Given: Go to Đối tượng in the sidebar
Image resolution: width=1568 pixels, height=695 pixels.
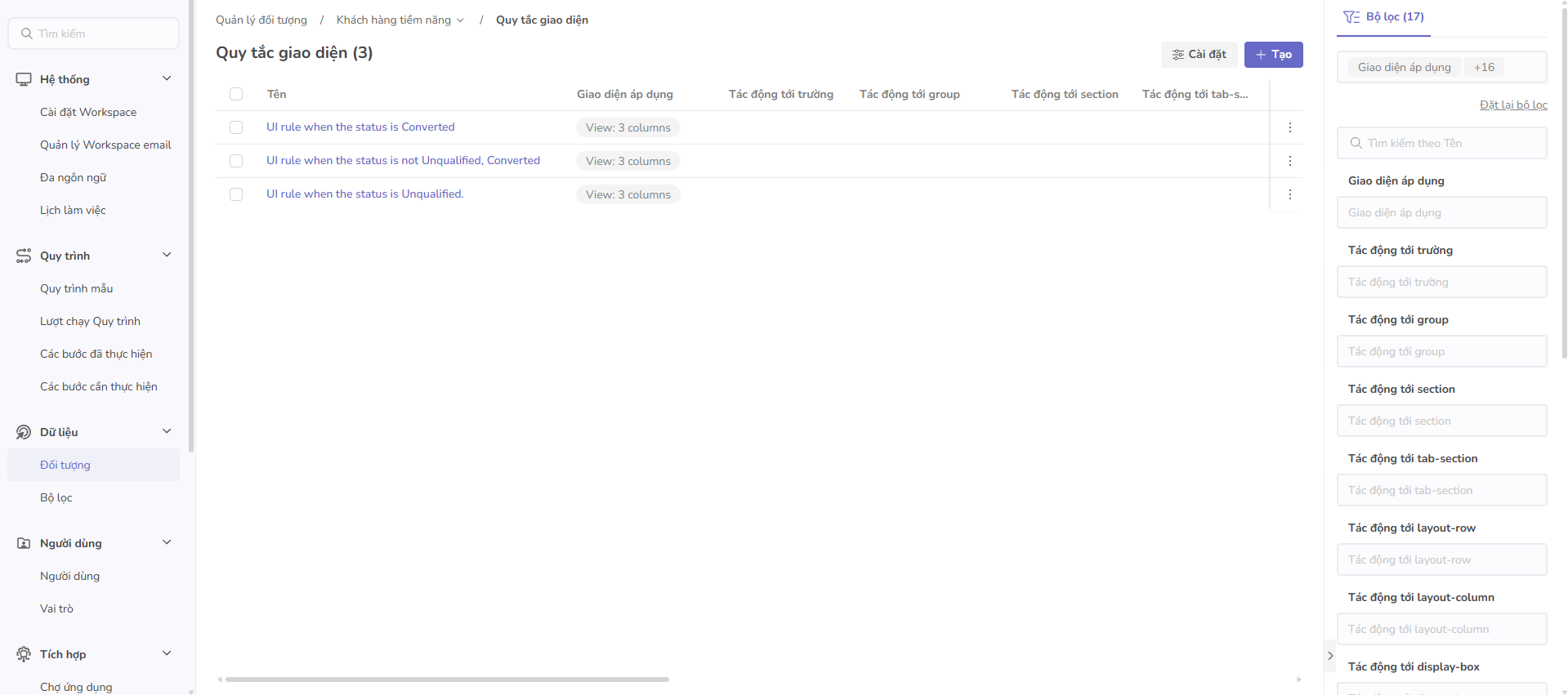Looking at the screenshot, I should (65, 465).
